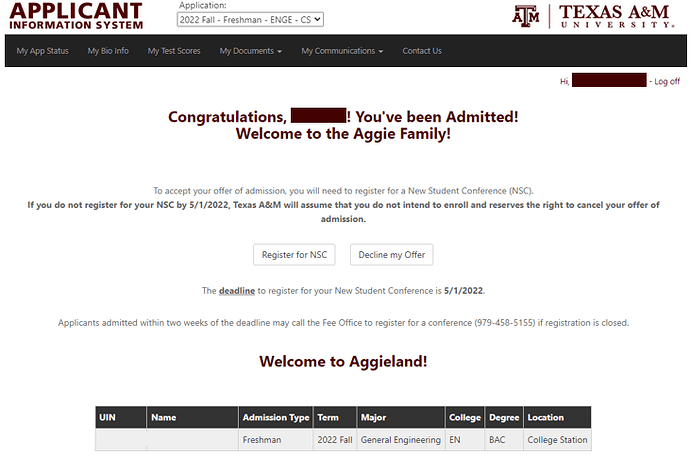Viewport: 690px width, 456px height.
Task: Open My Test Scores tab
Action: [x=174, y=51]
